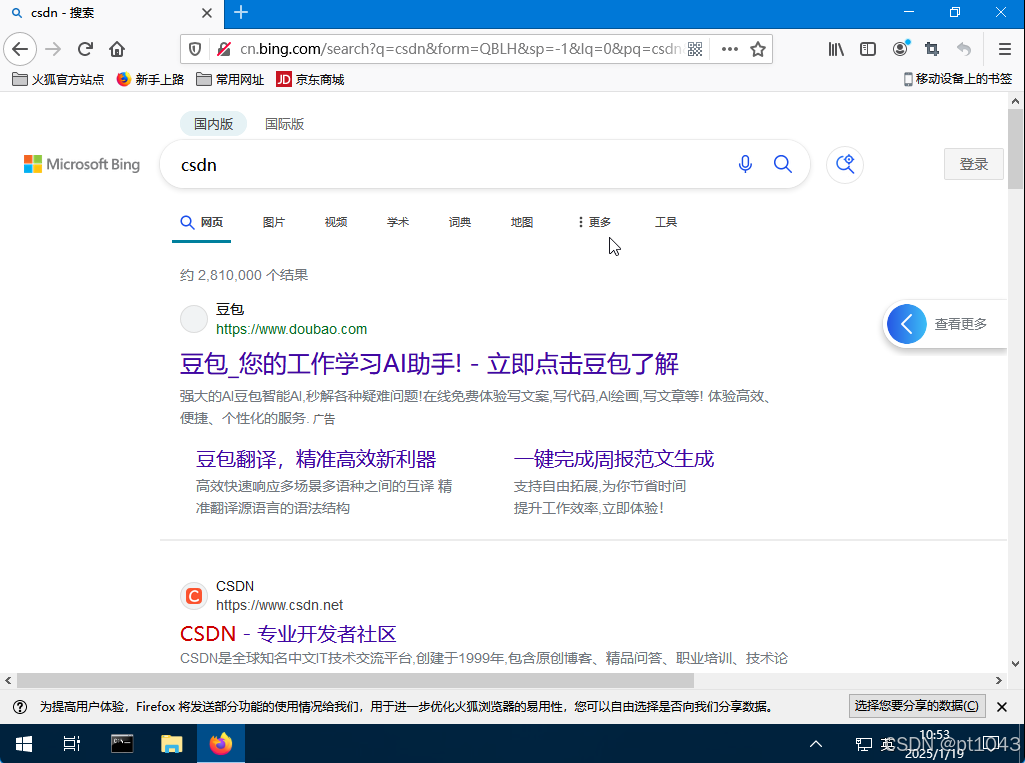
Task: Open CSDN - 专业开发者社区 result
Action: (x=288, y=634)
